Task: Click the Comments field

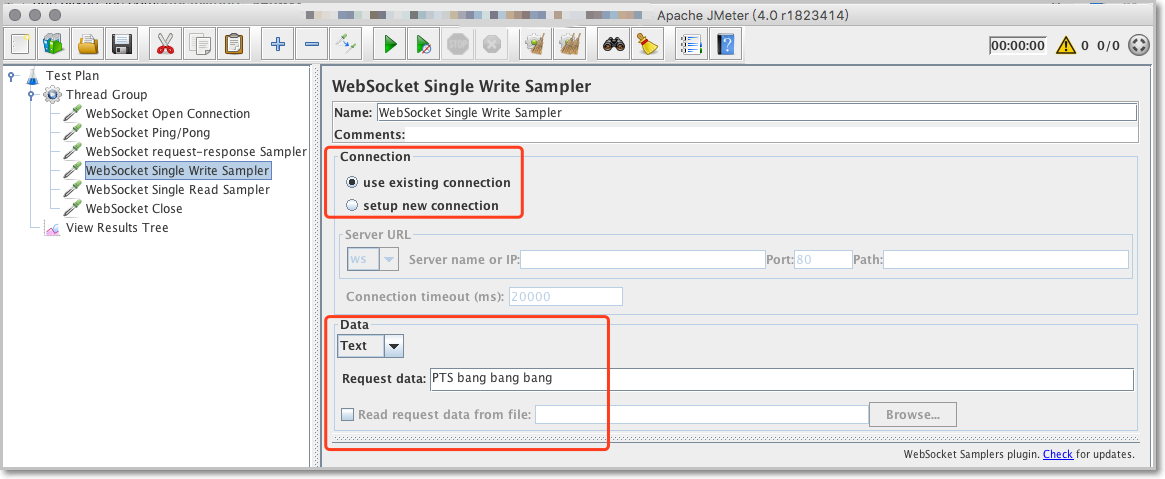Action: 773,134
